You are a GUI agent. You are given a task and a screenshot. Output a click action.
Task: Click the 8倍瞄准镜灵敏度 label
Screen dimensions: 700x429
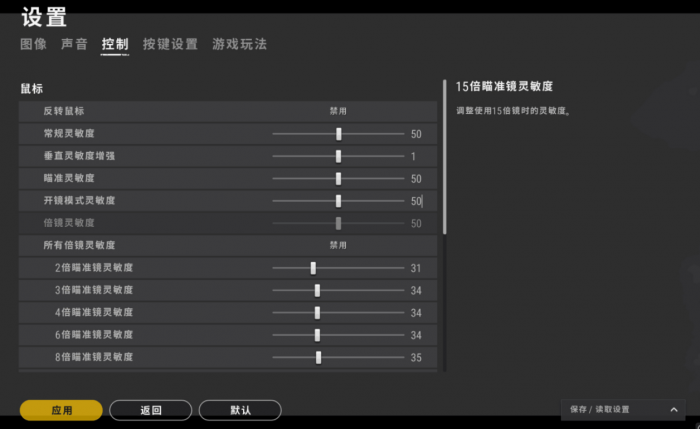pos(94,357)
